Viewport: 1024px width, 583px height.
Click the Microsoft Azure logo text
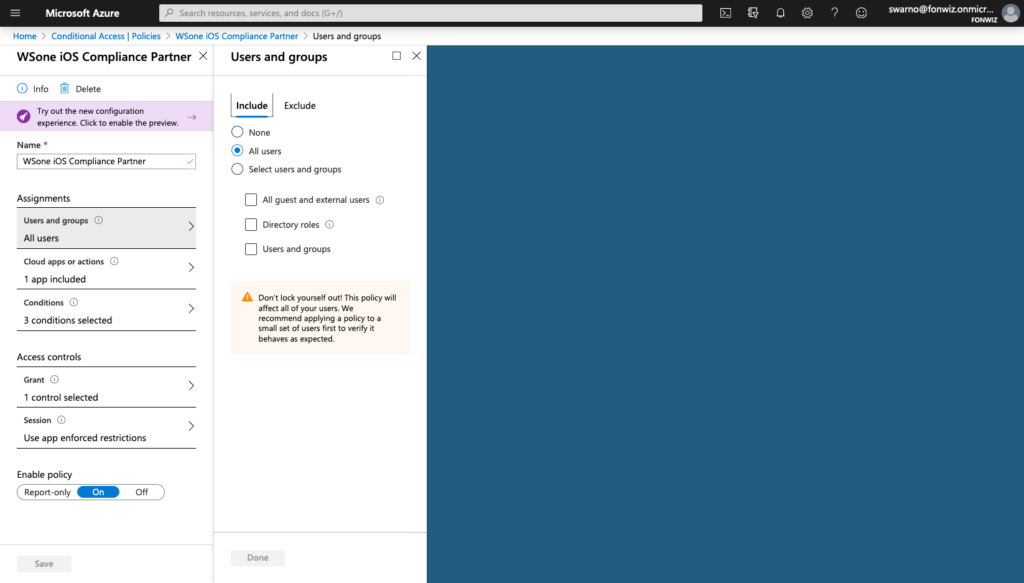(82, 13)
